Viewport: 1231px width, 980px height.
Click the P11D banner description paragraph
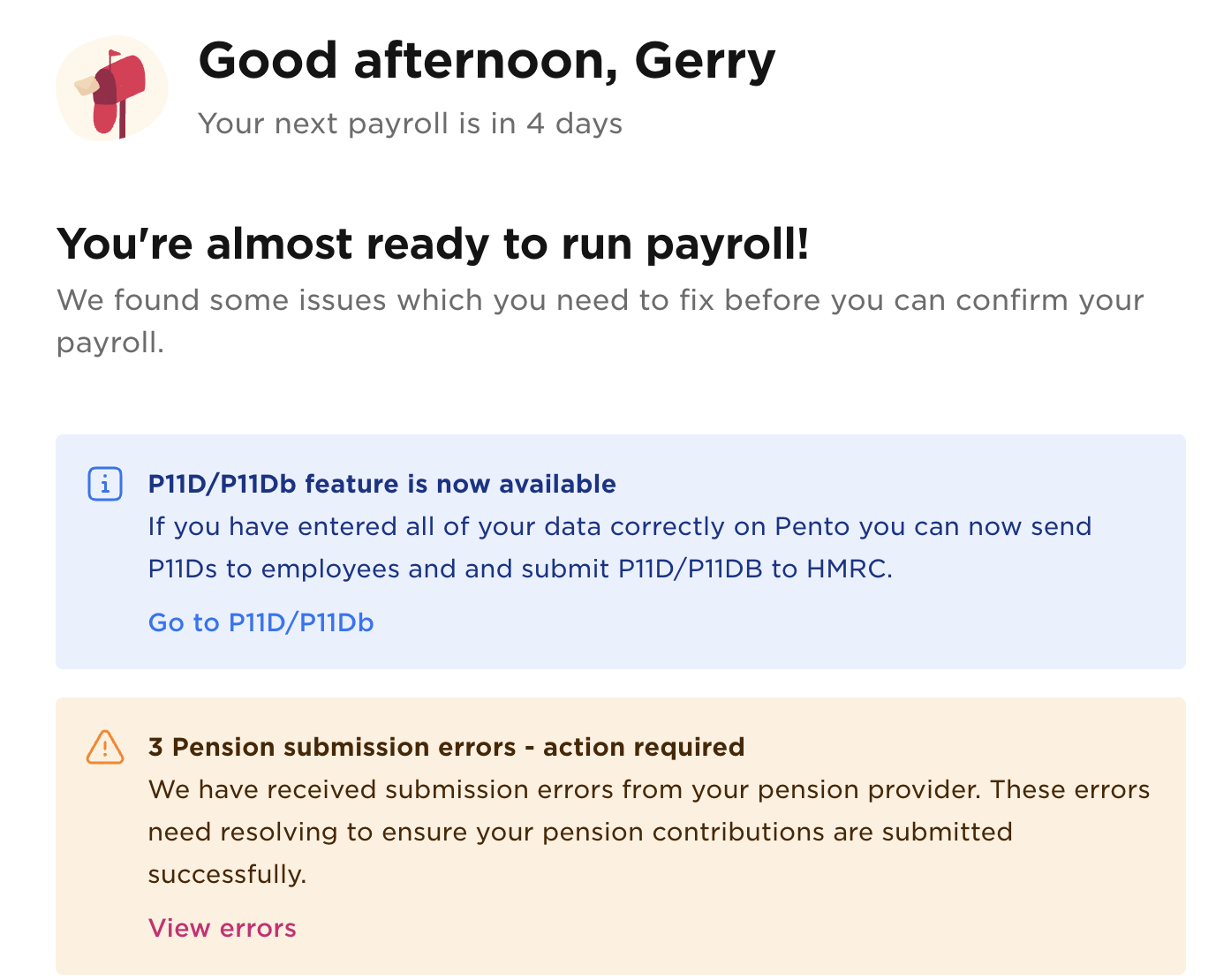620,547
